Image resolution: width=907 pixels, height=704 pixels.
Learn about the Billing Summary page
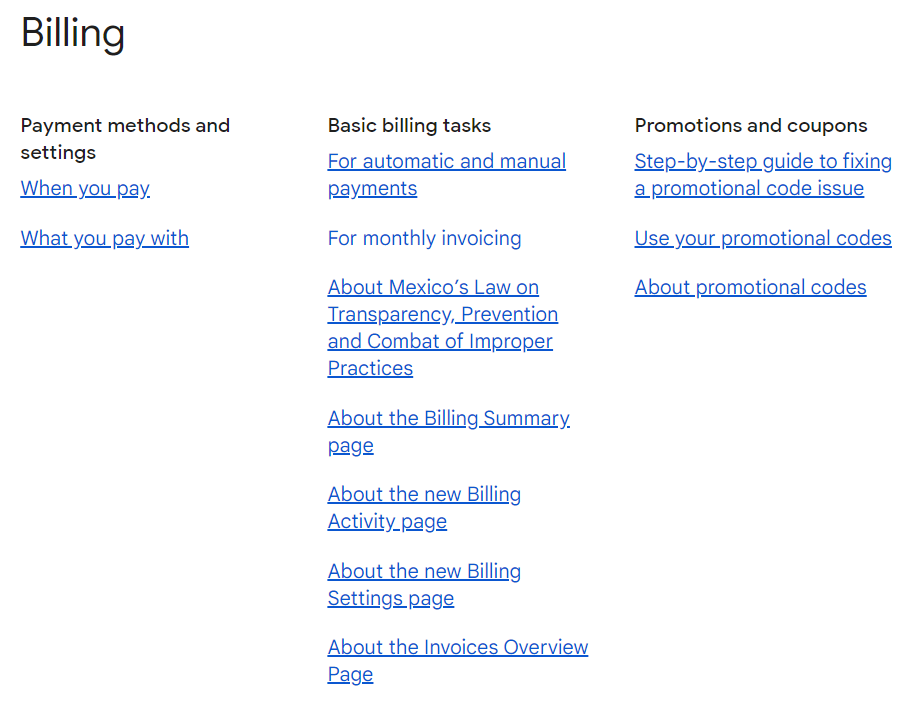click(x=448, y=432)
